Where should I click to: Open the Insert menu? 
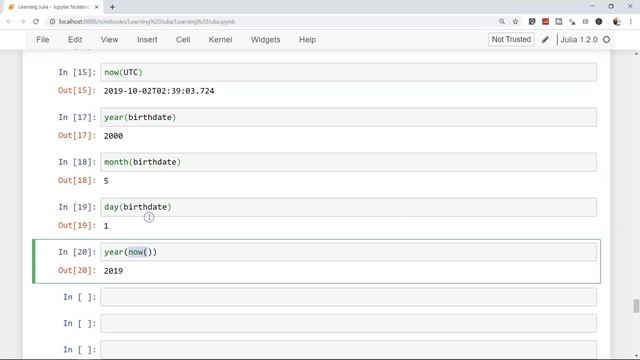coord(147,40)
